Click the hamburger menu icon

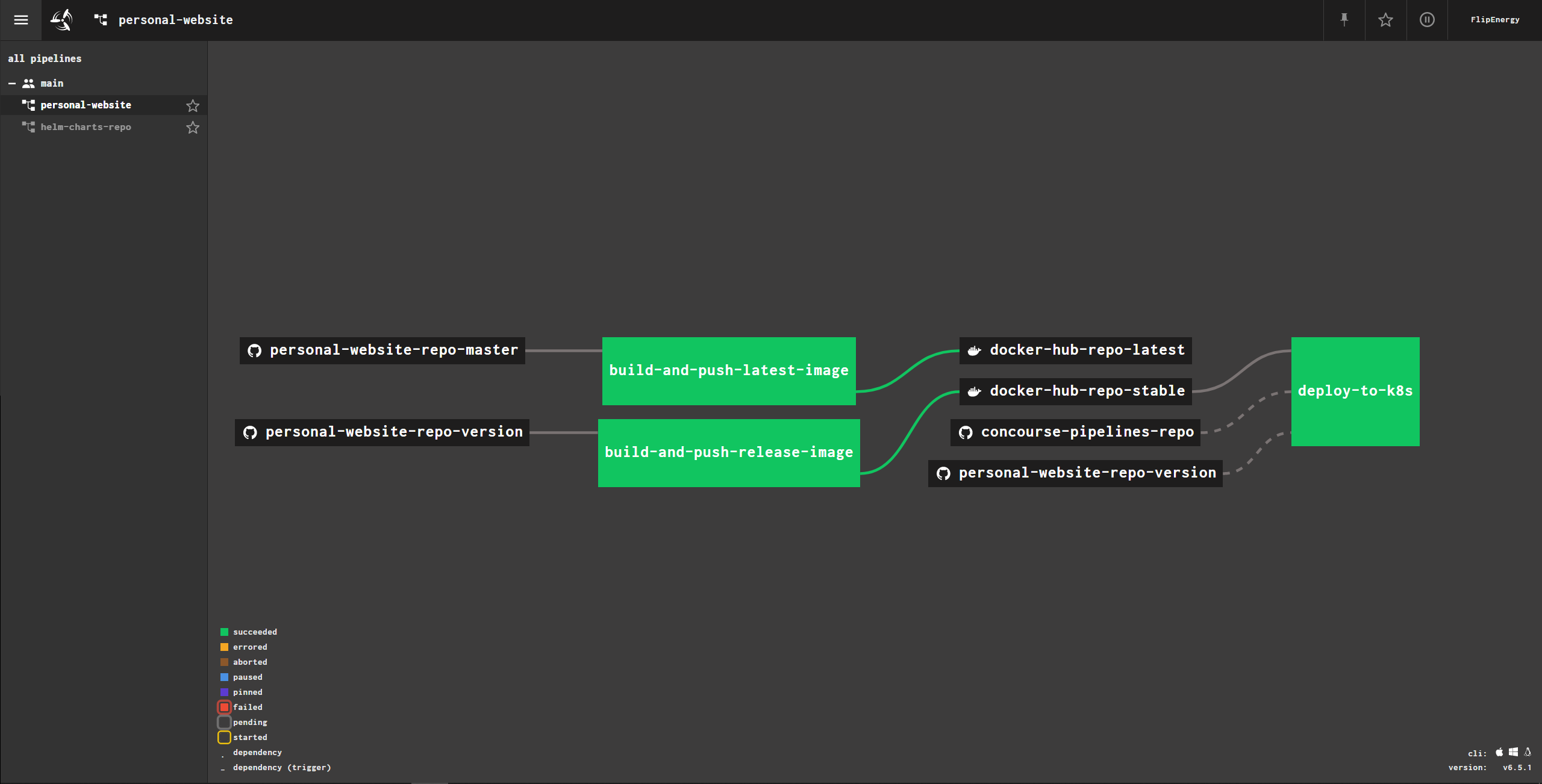tap(21, 19)
